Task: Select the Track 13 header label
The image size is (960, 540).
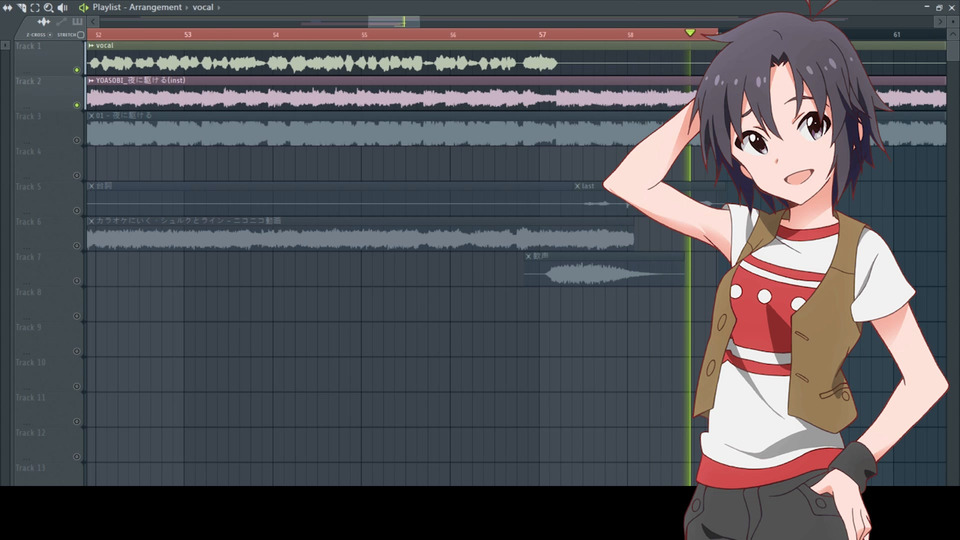Action: coord(31,468)
